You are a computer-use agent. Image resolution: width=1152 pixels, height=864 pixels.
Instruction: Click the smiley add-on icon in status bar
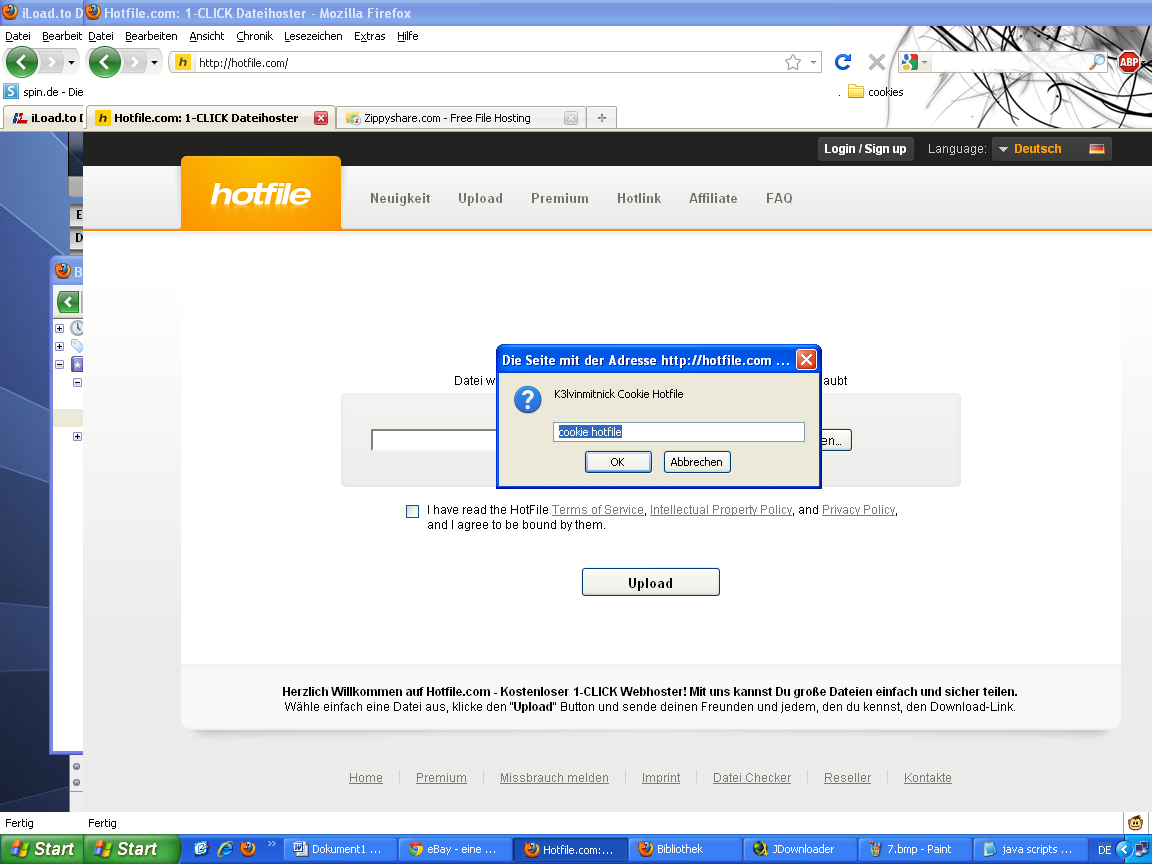pyautogui.click(x=1135, y=823)
